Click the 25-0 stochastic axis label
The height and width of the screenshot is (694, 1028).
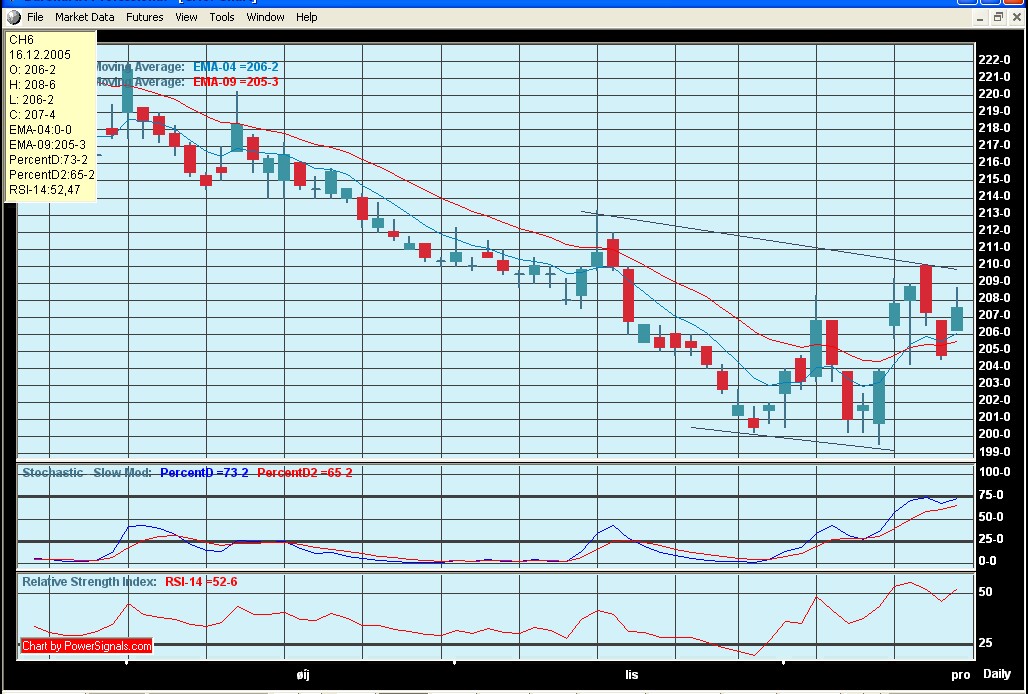tap(991, 539)
